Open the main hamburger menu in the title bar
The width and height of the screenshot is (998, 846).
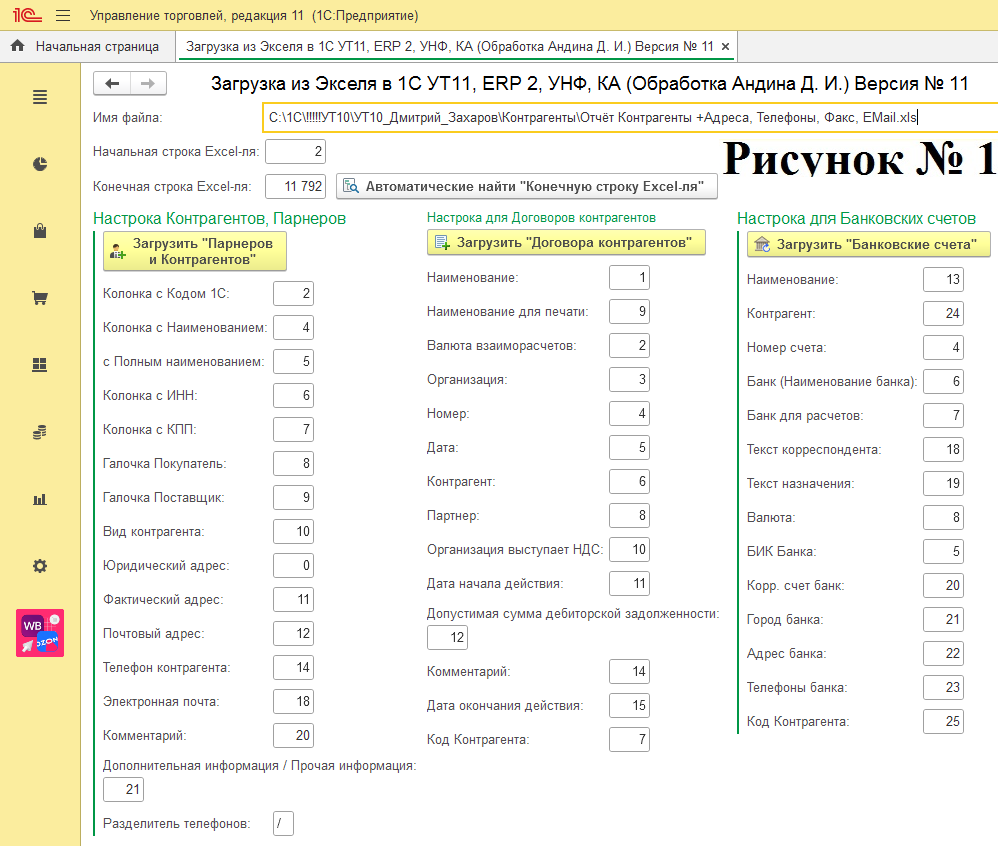point(63,15)
